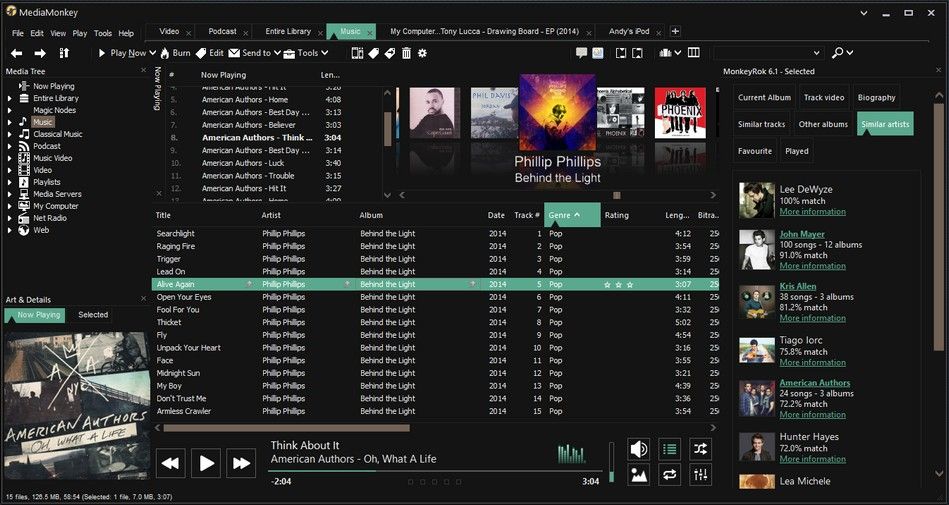Toggle Genre column sort order

point(572,215)
